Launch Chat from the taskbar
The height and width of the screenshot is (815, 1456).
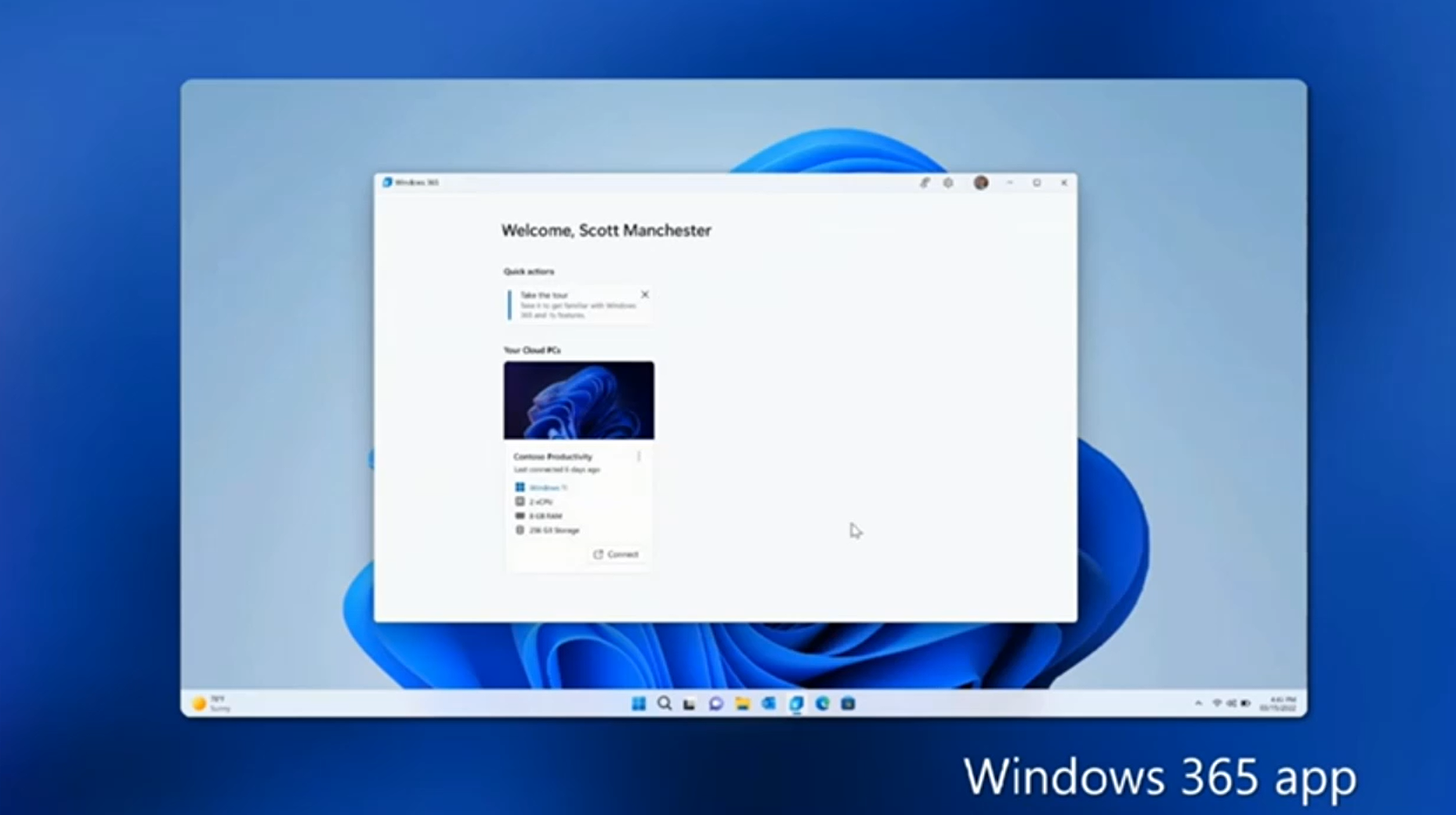(715, 704)
